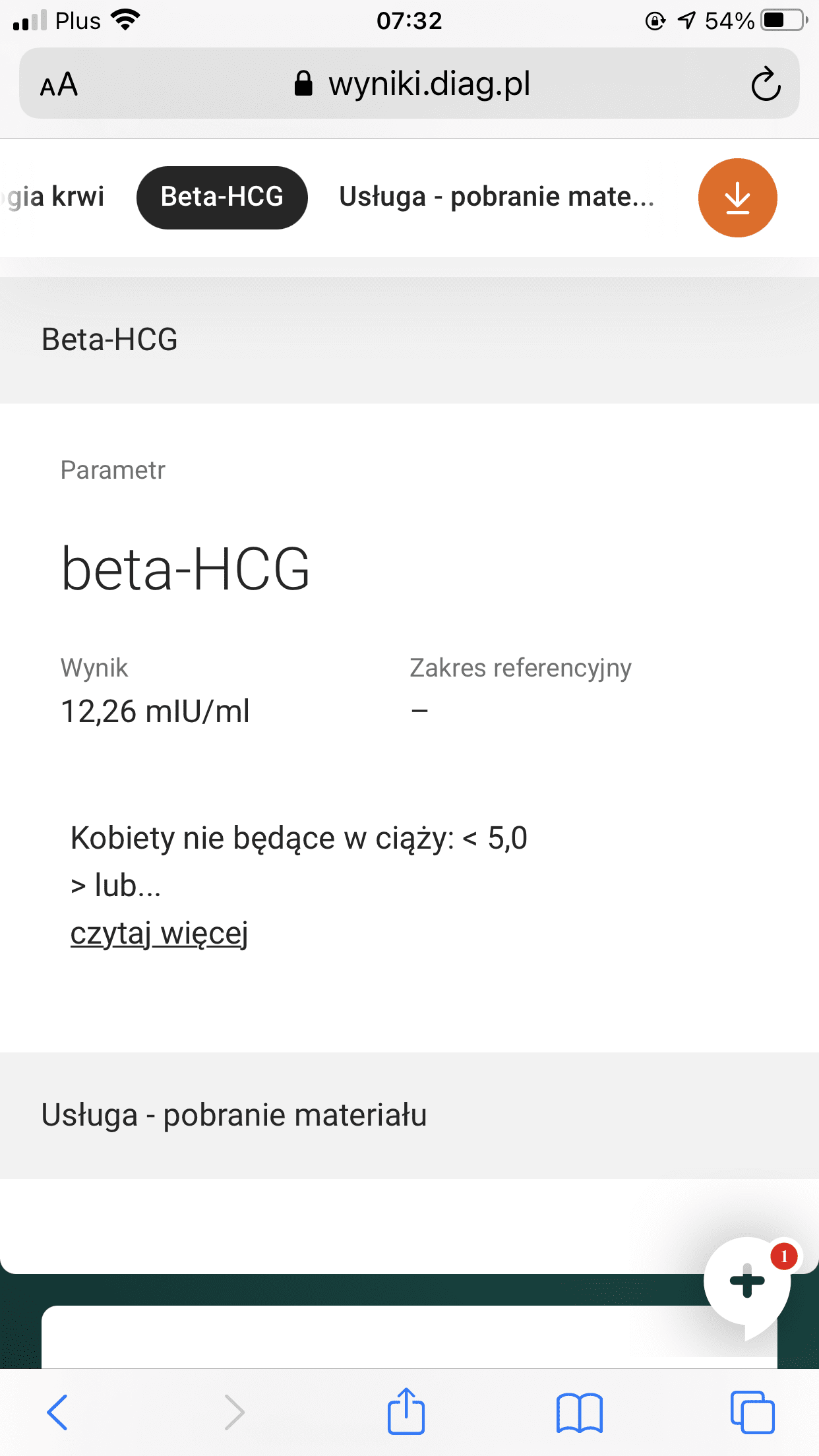
Task: Tap the battery indicator in status bar
Action: (783, 20)
